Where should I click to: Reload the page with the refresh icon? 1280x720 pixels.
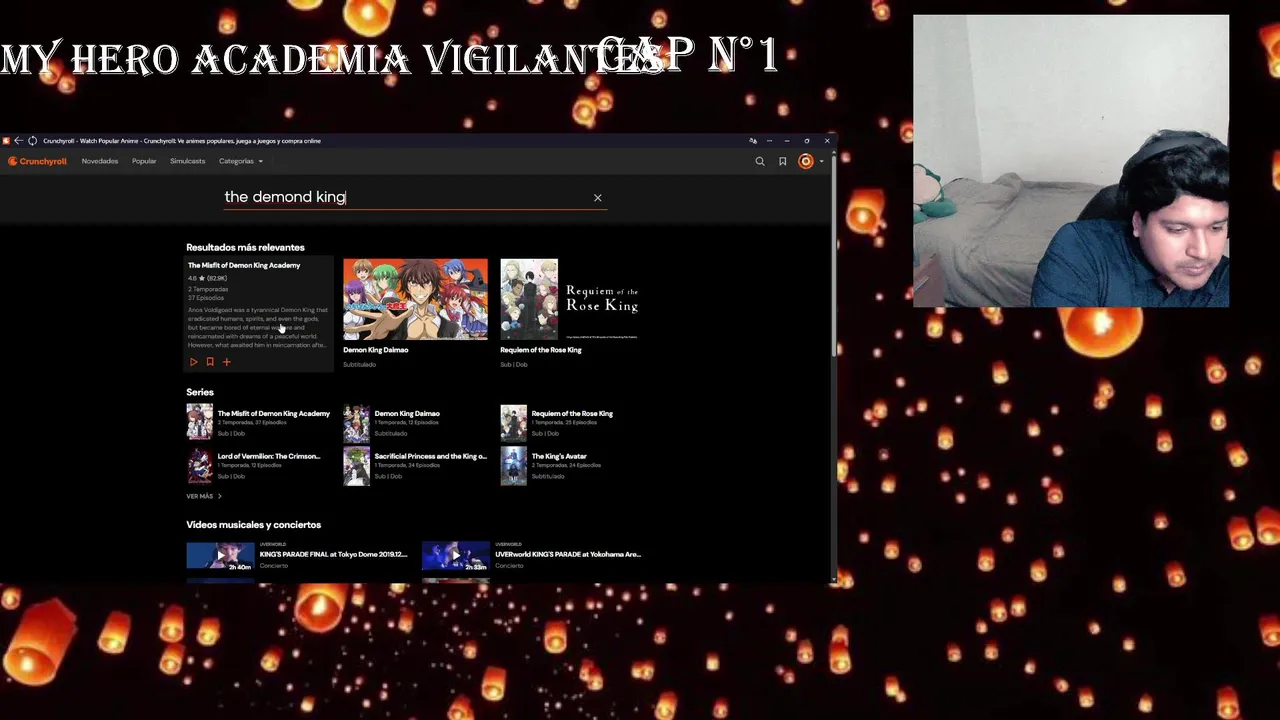[x=32, y=141]
